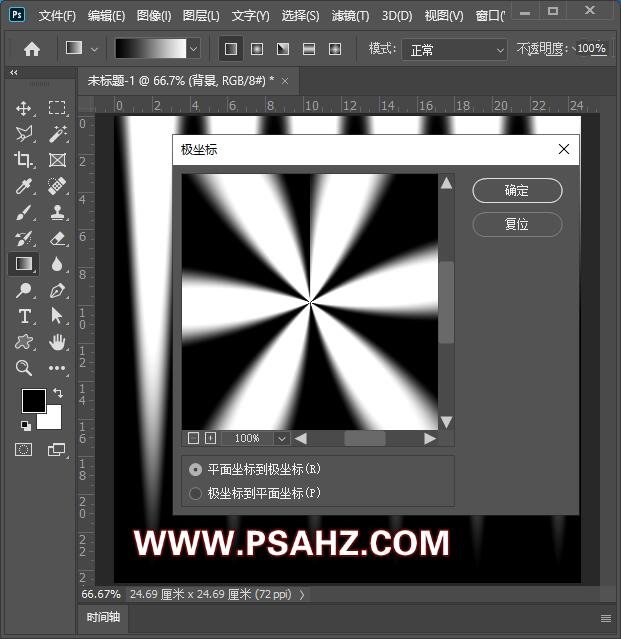Choose Reflected Gradient style
This screenshot has width=621, height=639.
pos(309,49)
